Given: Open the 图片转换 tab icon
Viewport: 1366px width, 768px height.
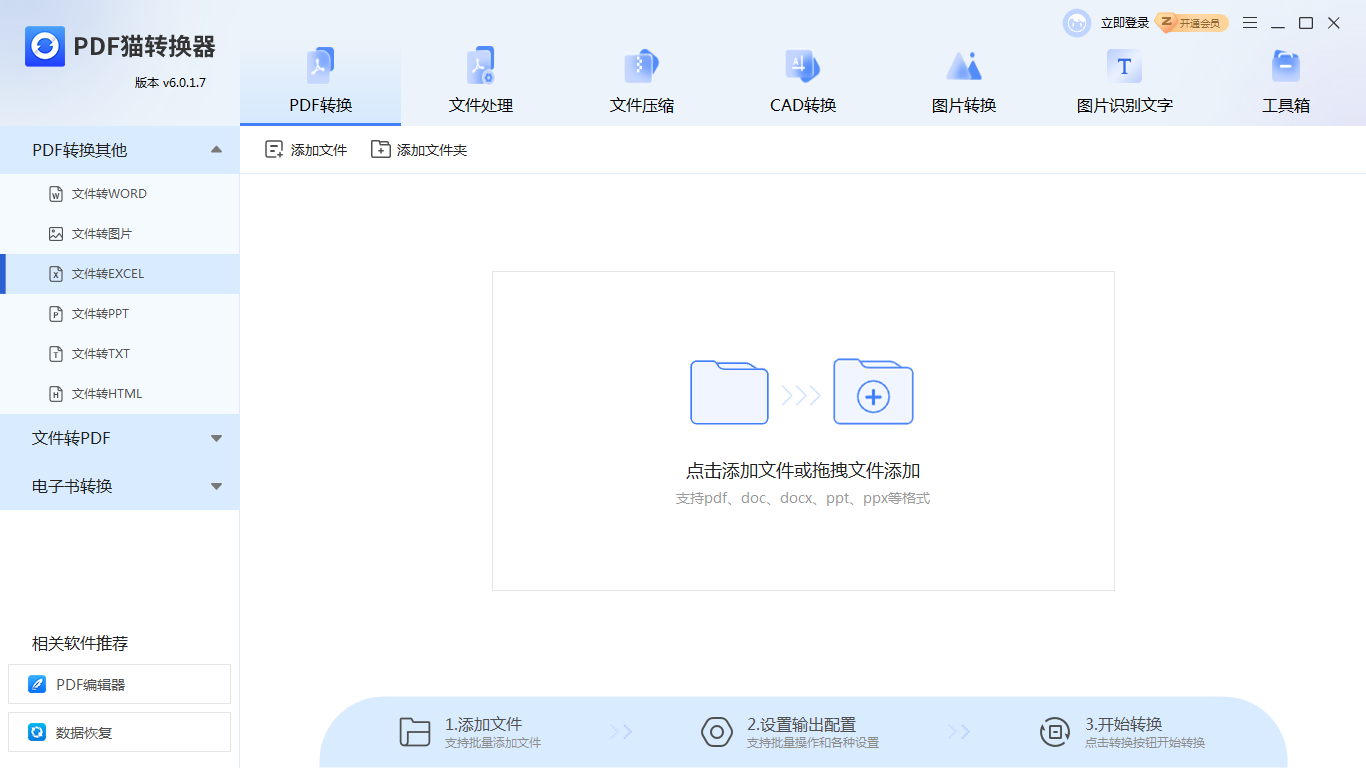Looking at the screenshot, I should tap(964, 66).
